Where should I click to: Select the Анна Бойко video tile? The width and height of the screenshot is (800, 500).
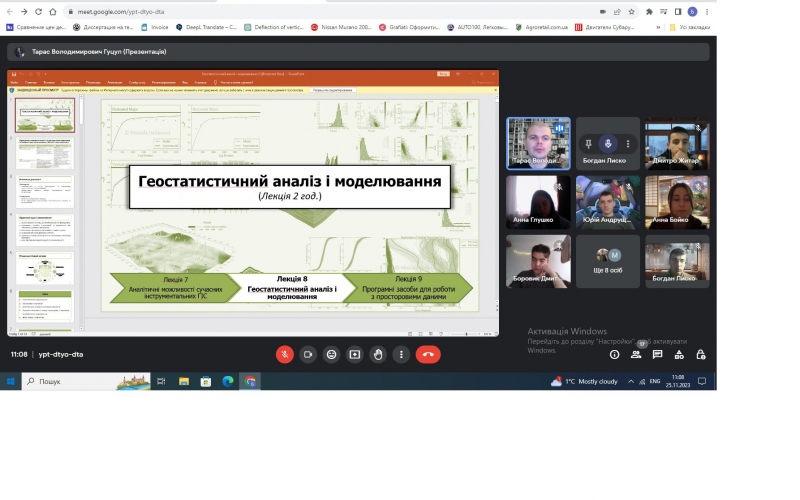click(x=677, y=203)
